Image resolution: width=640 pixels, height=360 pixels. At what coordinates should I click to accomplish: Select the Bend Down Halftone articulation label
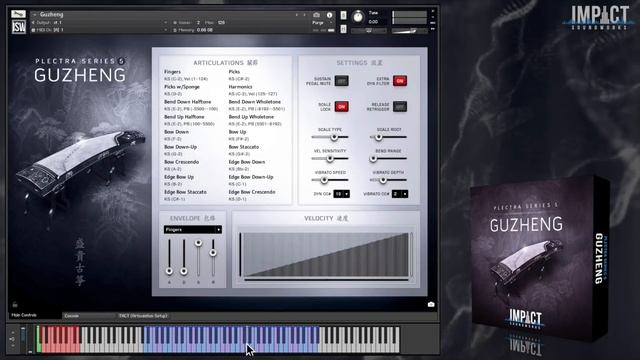coord(188,102)
